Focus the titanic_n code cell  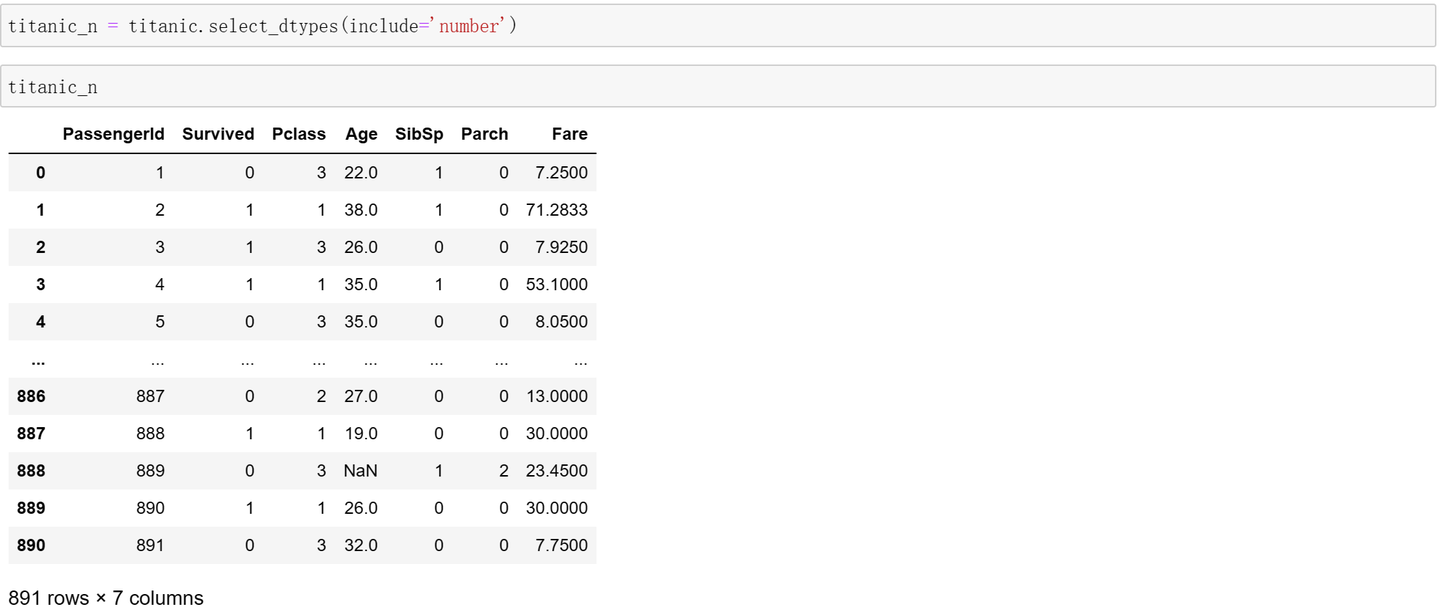718,87
